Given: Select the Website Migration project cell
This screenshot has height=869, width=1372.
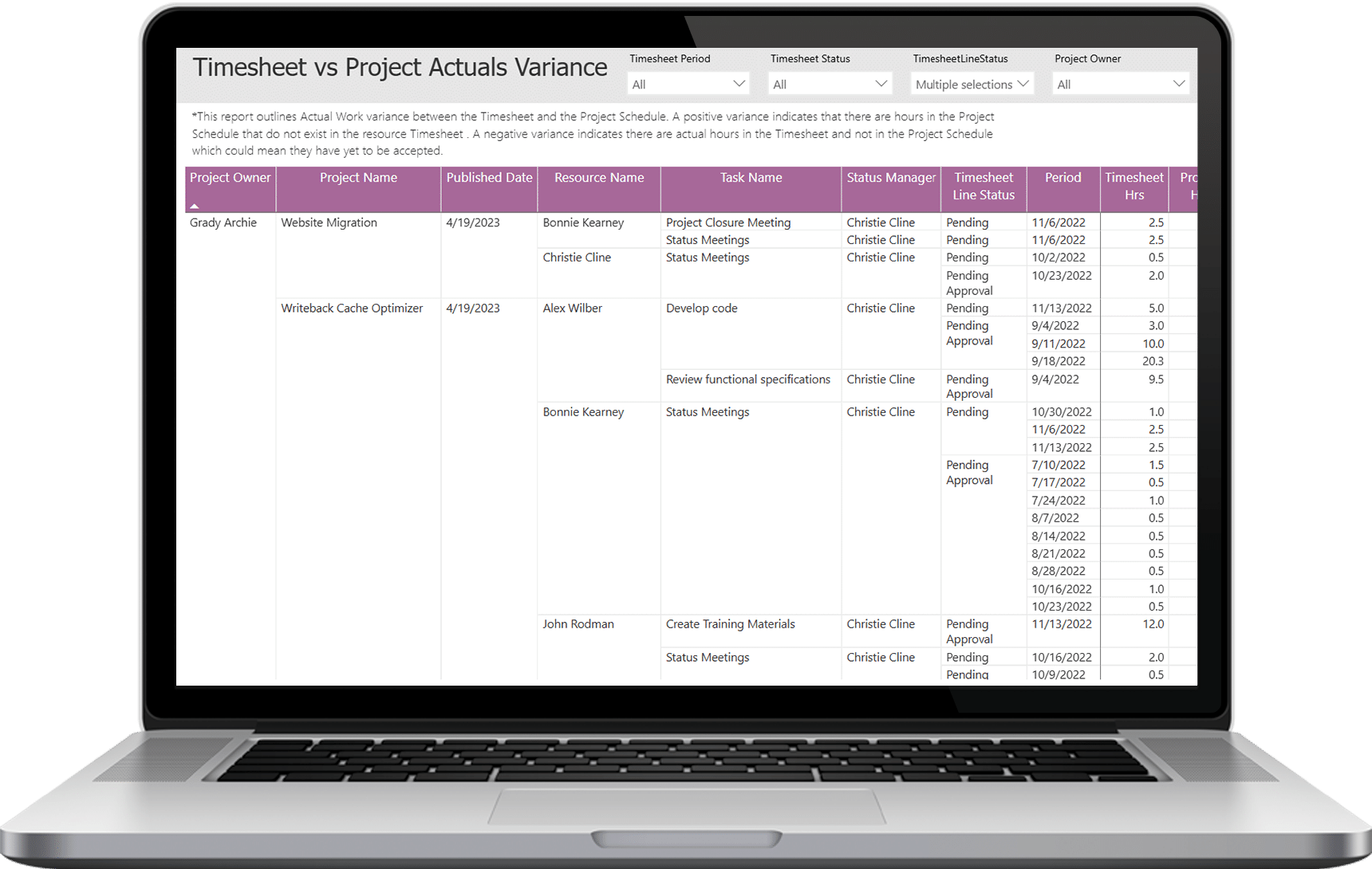Looking at the screenshot, I should 329,222.
